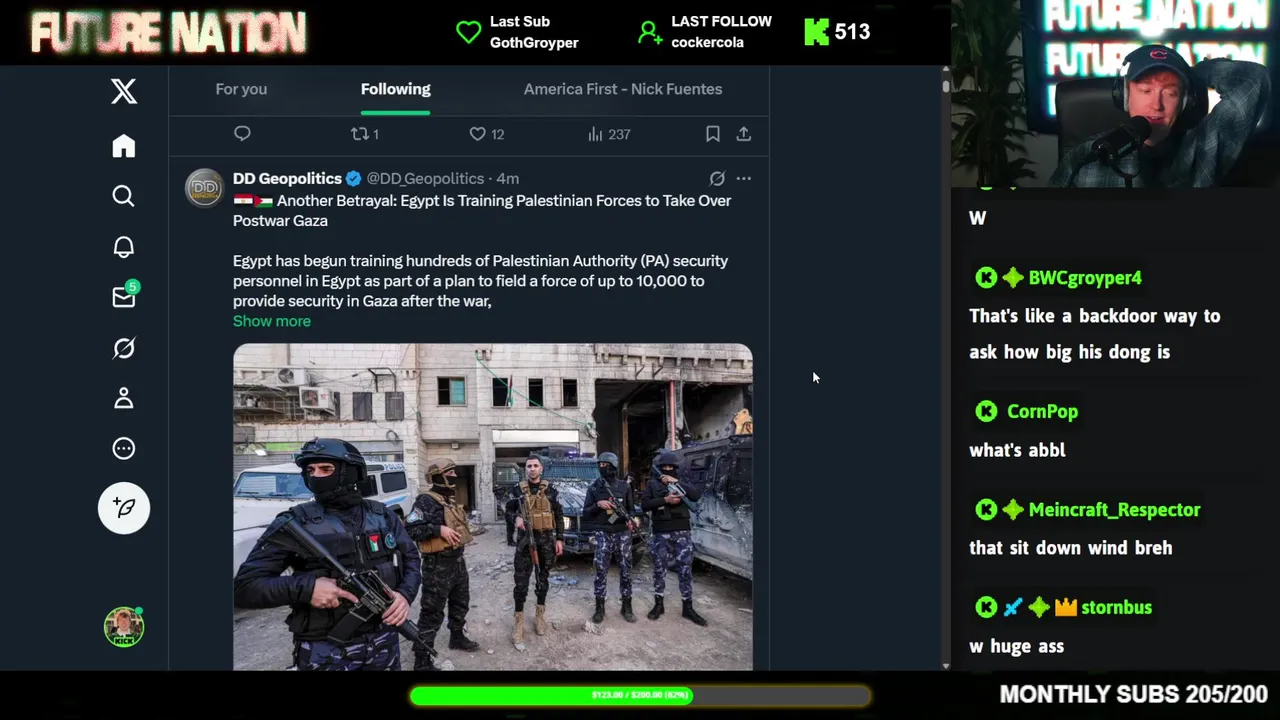Image resolution: width=1280 pixels, height=720 pixels.
Task: Click chat username CornPop
Action: (1042, 411)
